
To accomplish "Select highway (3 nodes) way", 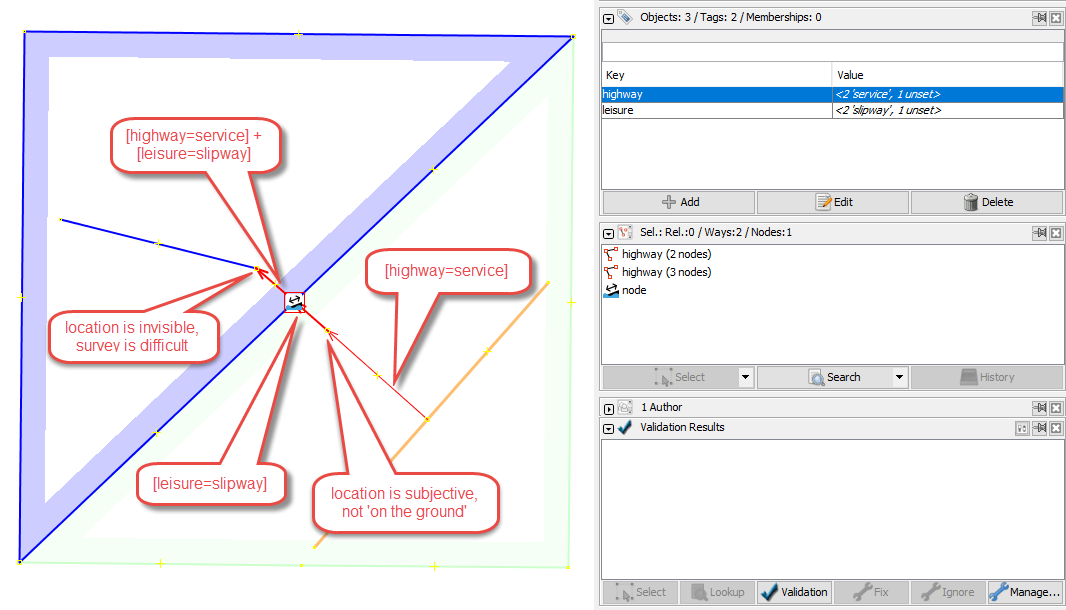I will coord(657,272).
